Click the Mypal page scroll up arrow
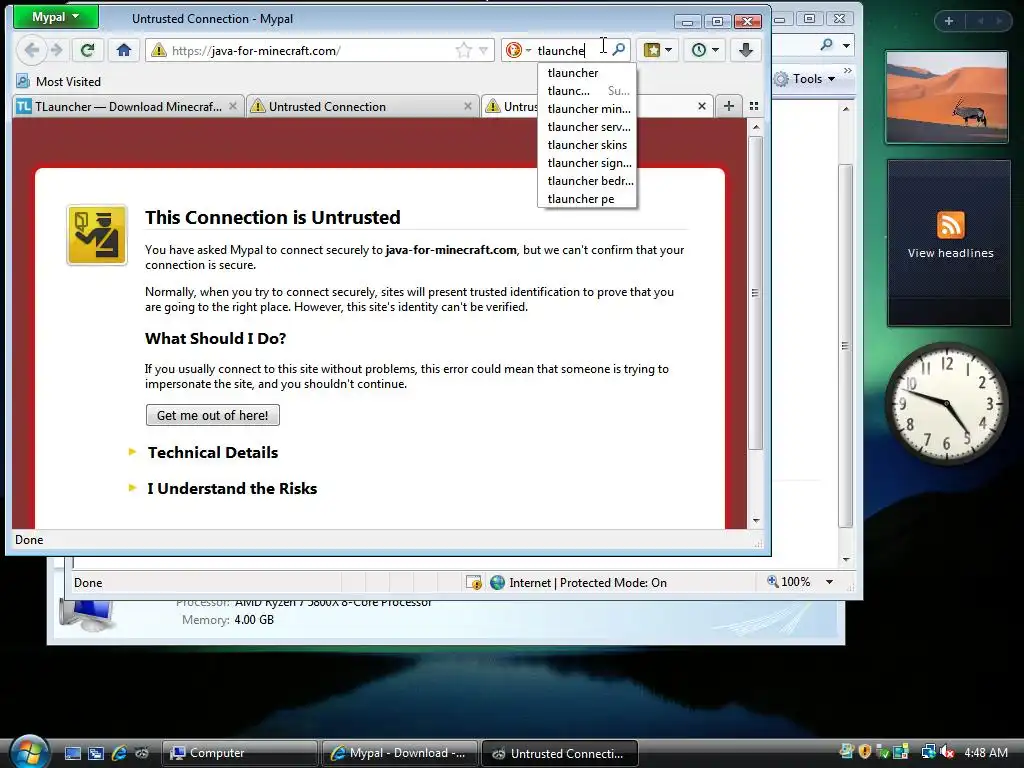1024x768 pixels. pyautogui.click(x=756, y=127)
